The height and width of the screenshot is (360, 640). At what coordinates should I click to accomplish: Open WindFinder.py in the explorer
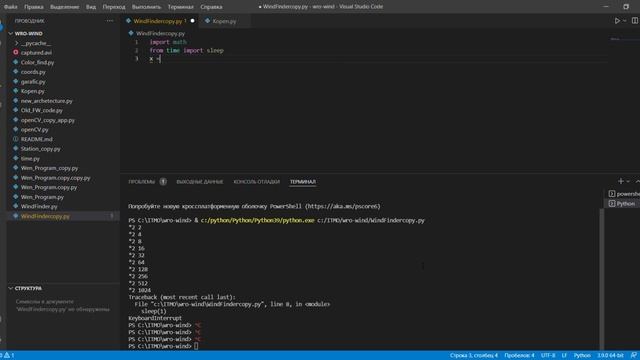39,207
